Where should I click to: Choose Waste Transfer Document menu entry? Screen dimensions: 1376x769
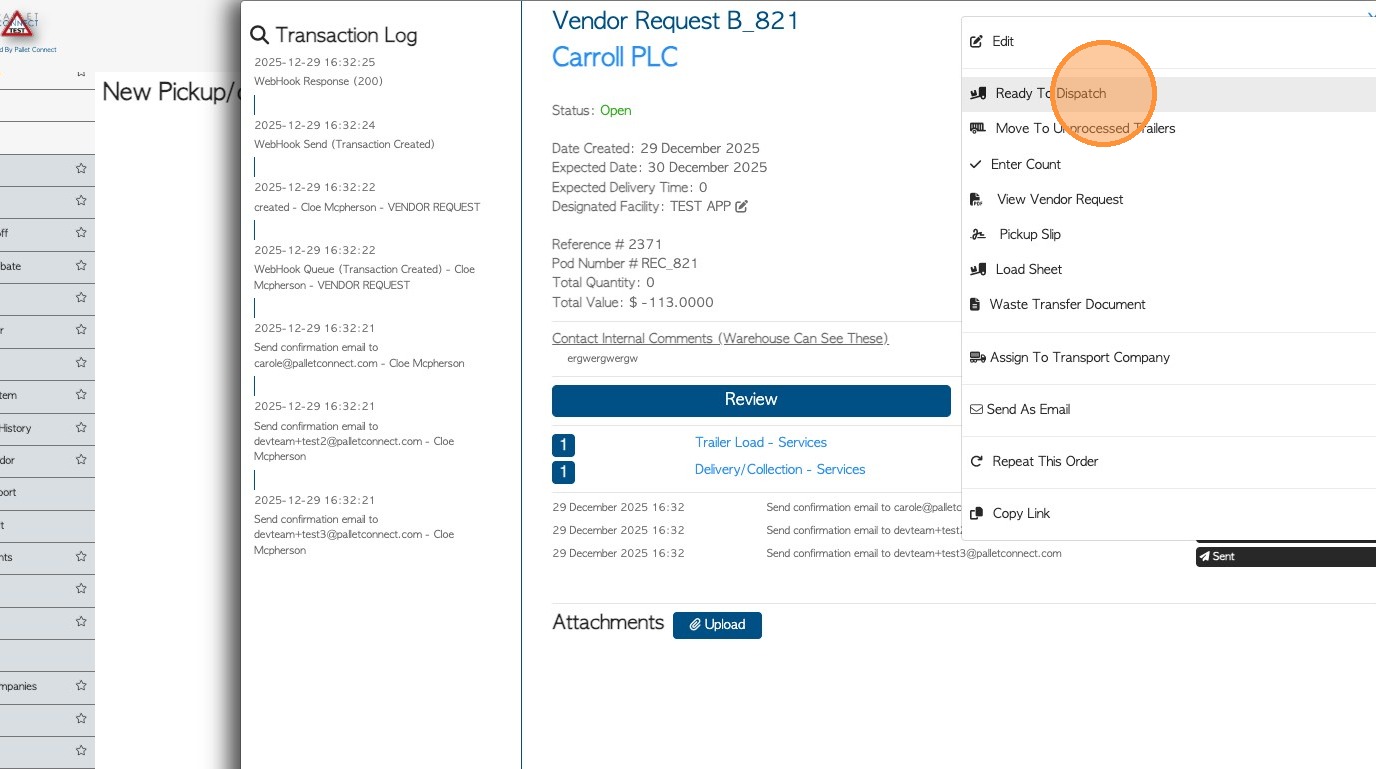[1067, 305]
